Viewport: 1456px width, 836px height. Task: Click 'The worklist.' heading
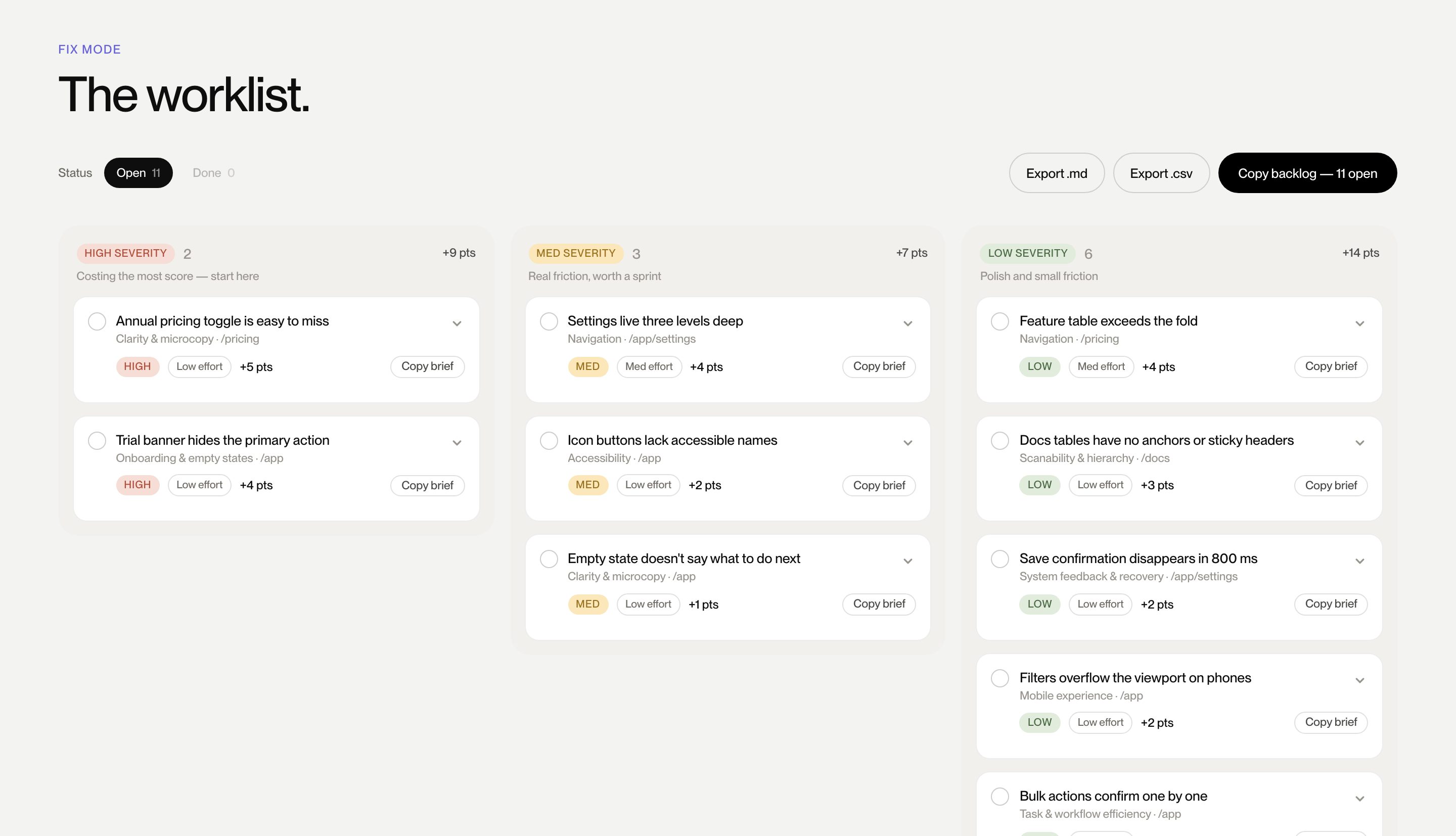point(184,95)
